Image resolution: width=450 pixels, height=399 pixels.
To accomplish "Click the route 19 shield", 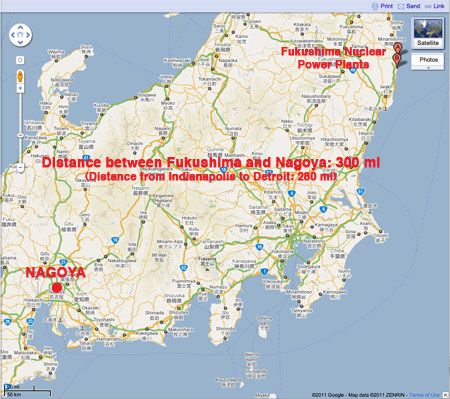I will coord(115,240).
